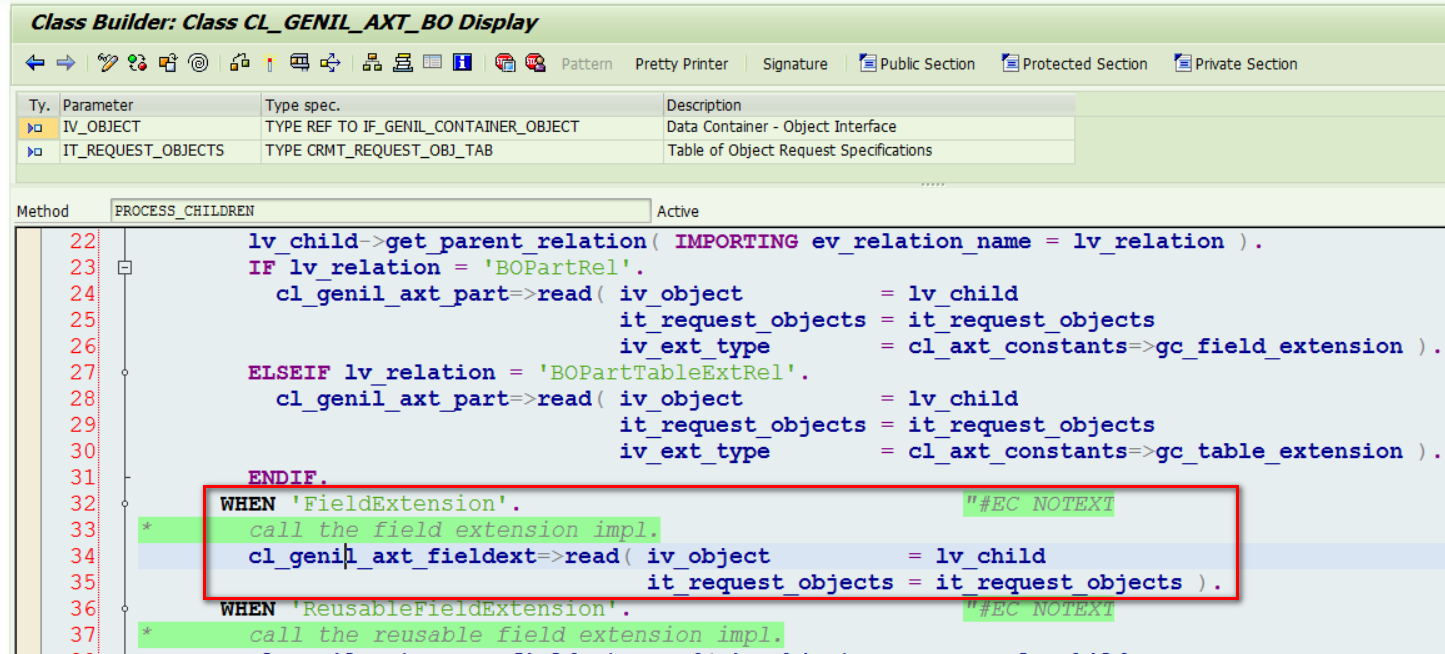Go back with the blue left arrow
This screenshot has height=654, width=1445.
click(35, 64)
